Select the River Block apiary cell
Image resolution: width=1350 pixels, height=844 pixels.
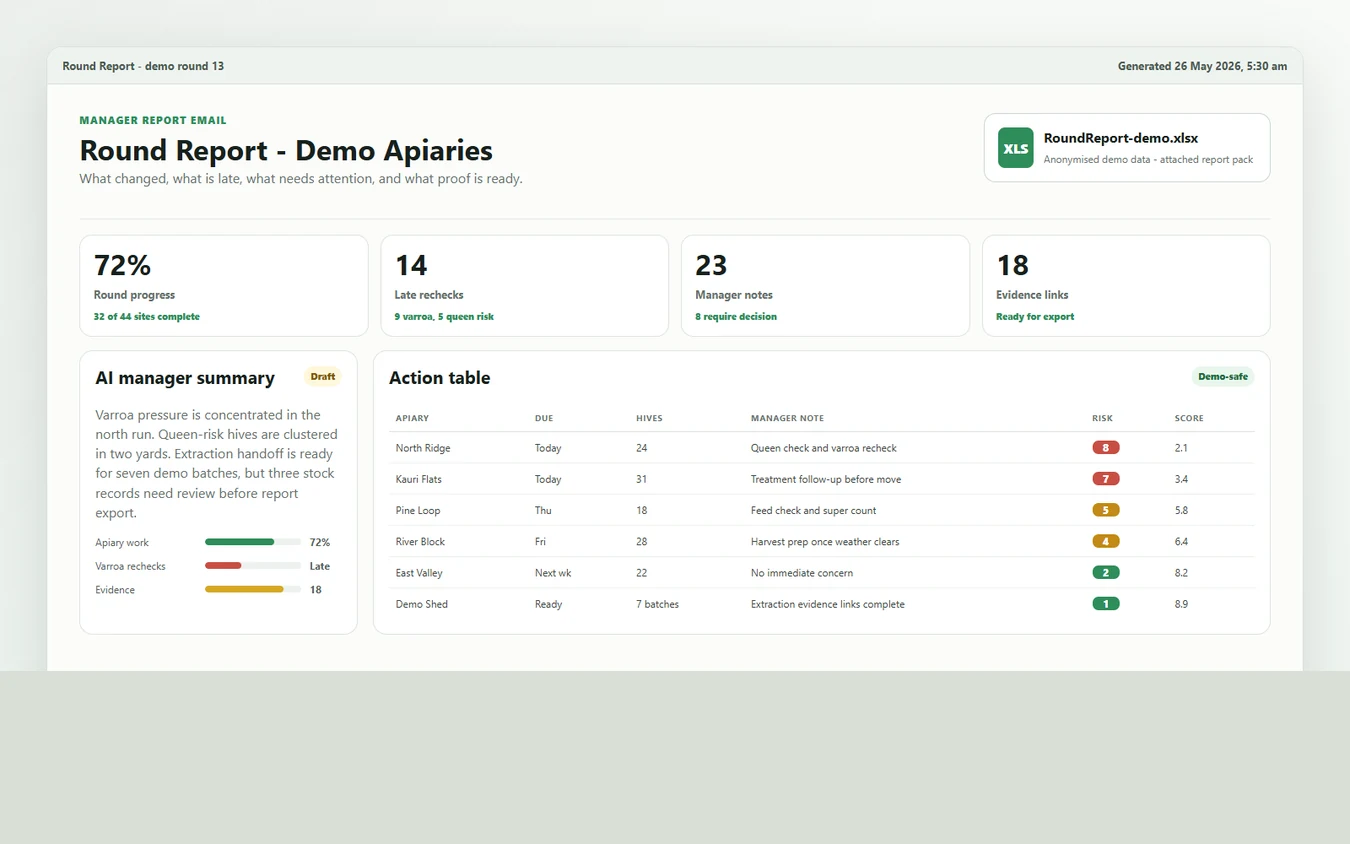pyautogui.click(x=420, y=541)
